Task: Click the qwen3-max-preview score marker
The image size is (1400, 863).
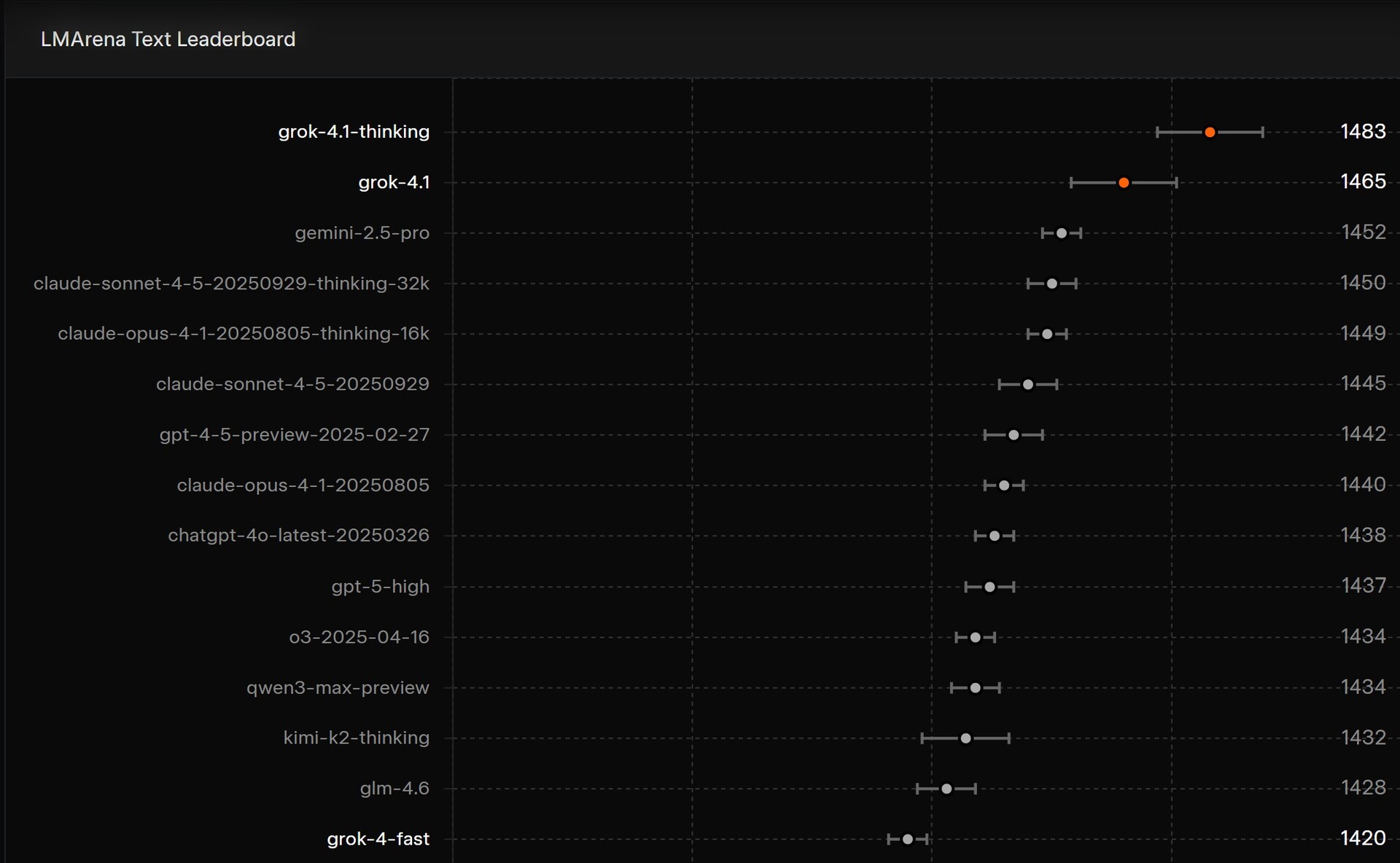Action: (x=976, y=687)
